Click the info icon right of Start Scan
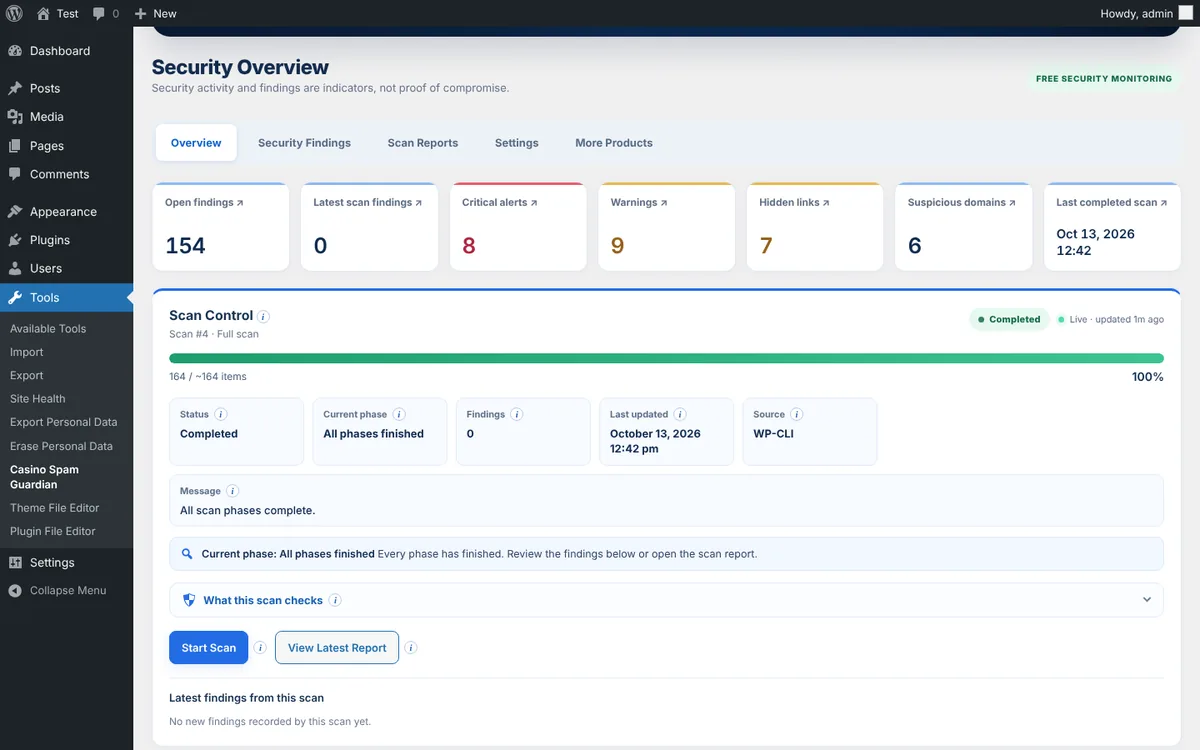This screenshot has width=1200, height=750. pos(260,648)
